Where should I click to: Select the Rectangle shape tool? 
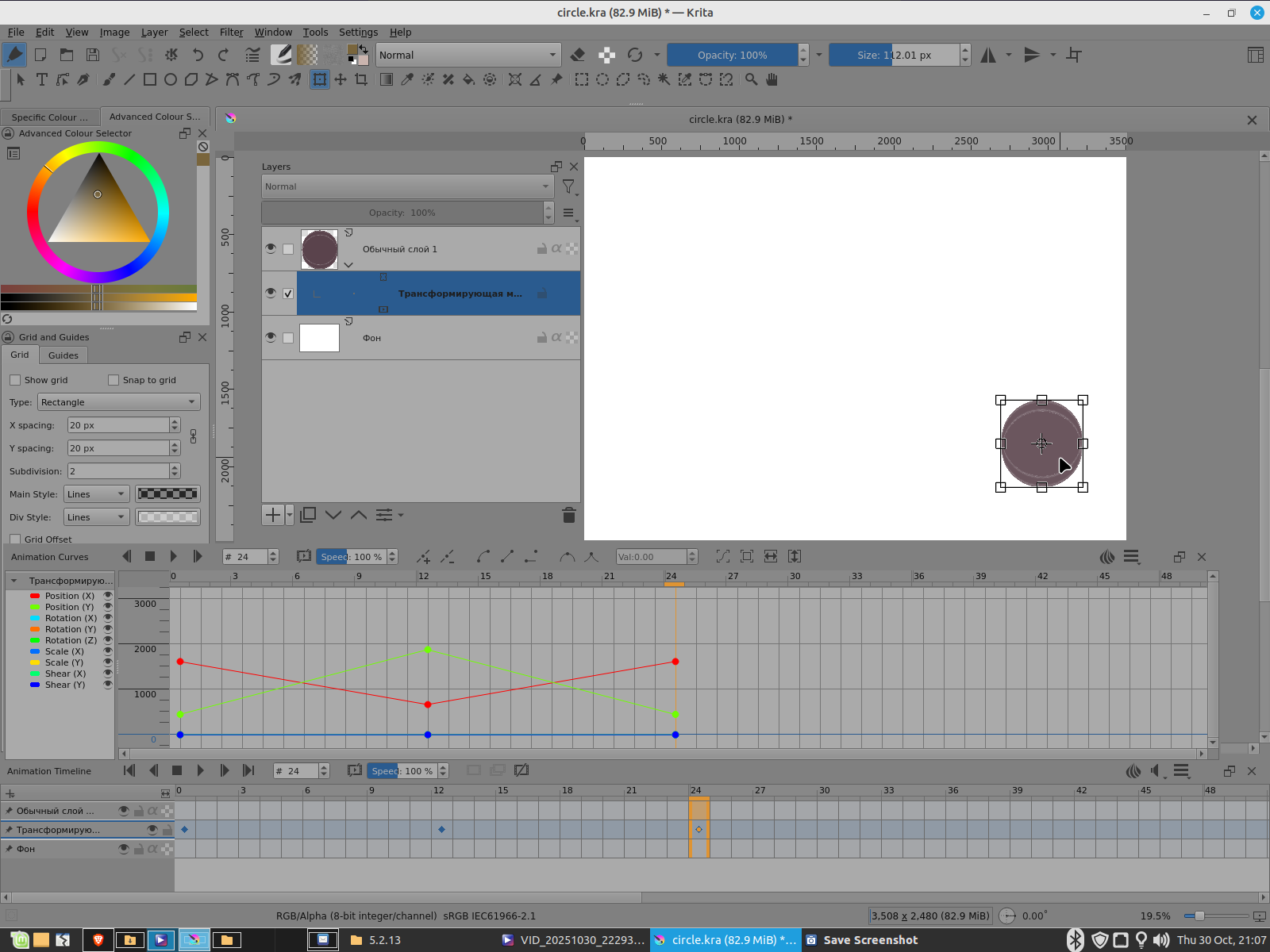click(x=149, y=79)
